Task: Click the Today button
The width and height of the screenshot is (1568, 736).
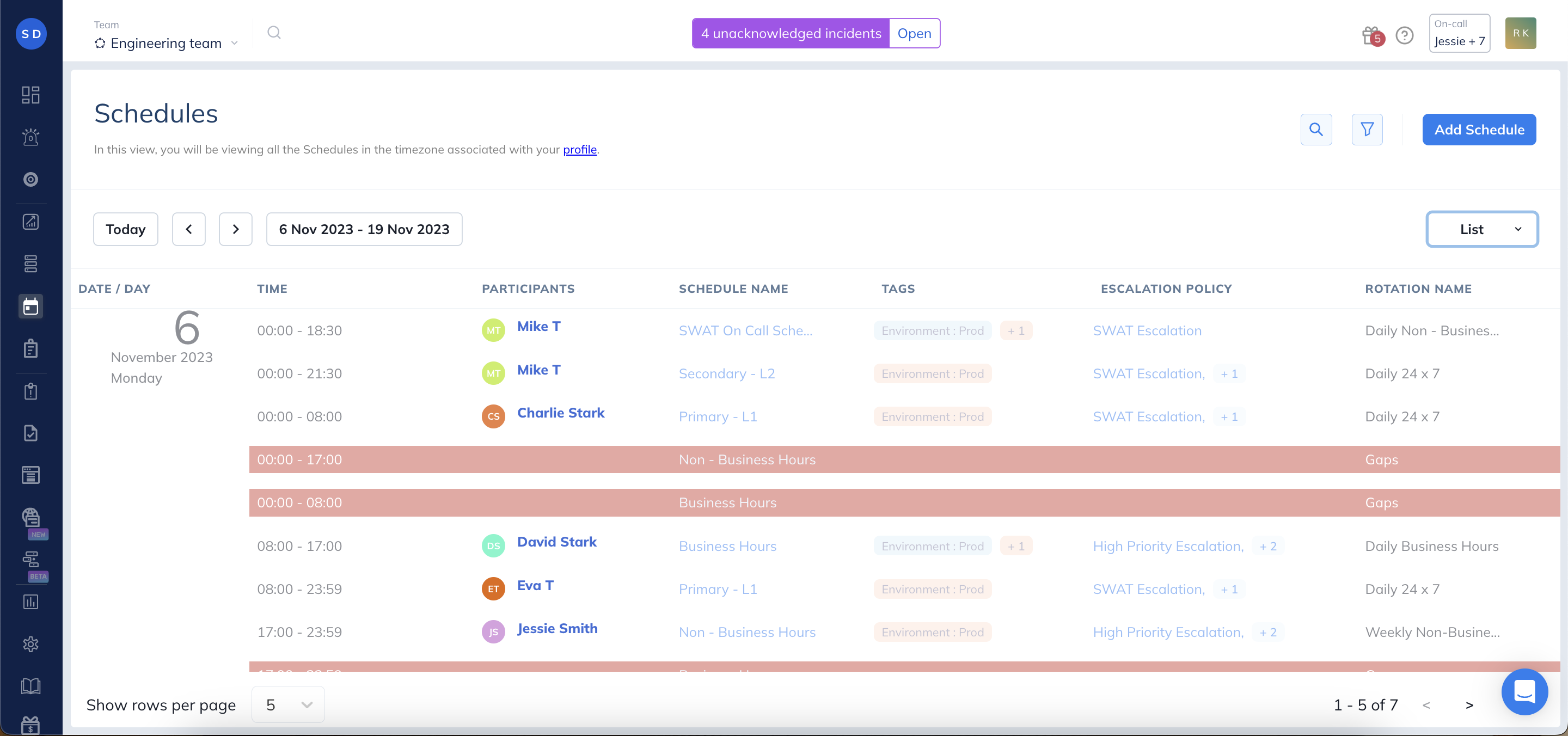Action: [125, 230]
